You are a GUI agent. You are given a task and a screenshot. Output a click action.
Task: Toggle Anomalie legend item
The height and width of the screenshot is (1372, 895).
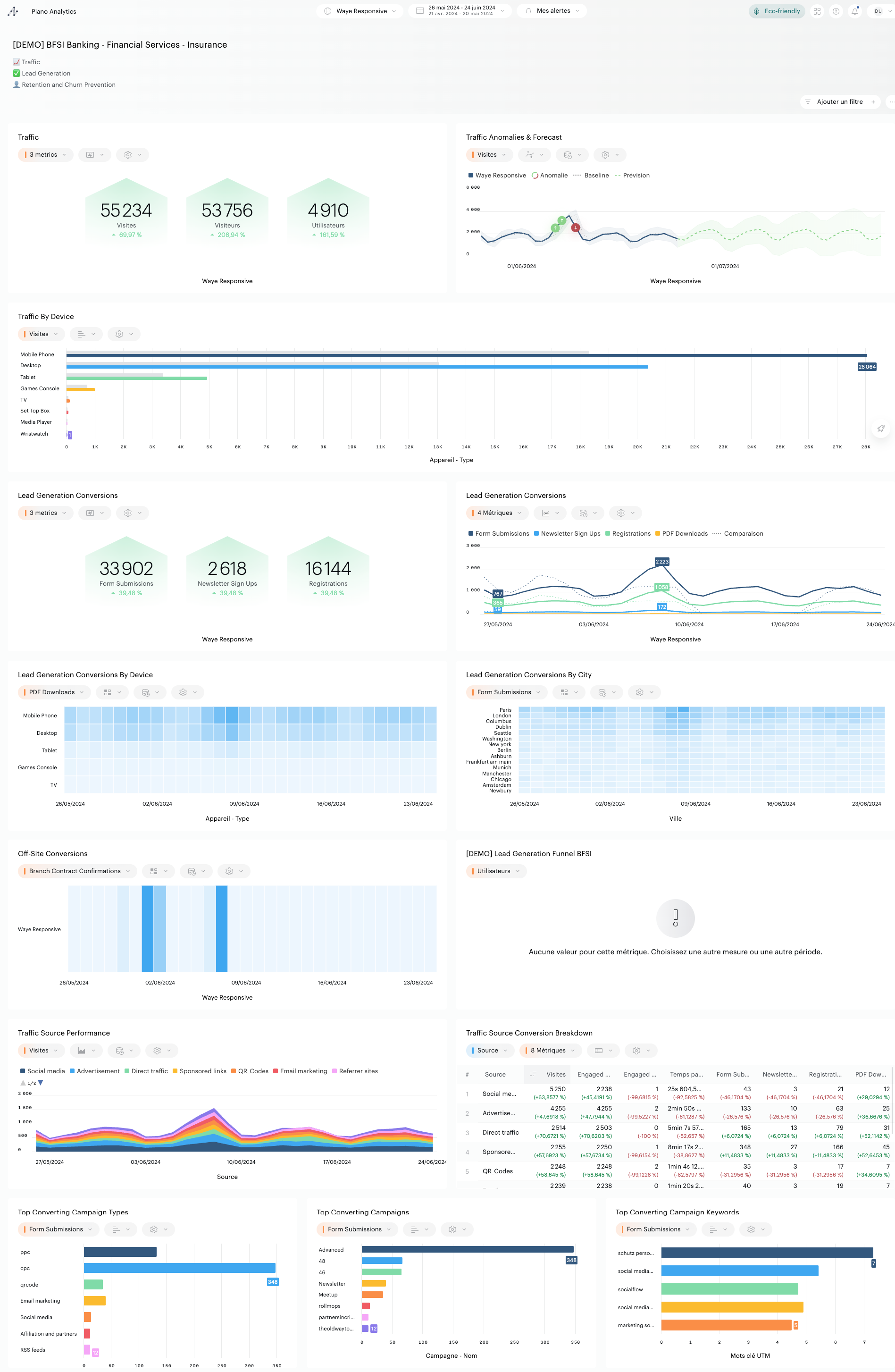point(550,175)
